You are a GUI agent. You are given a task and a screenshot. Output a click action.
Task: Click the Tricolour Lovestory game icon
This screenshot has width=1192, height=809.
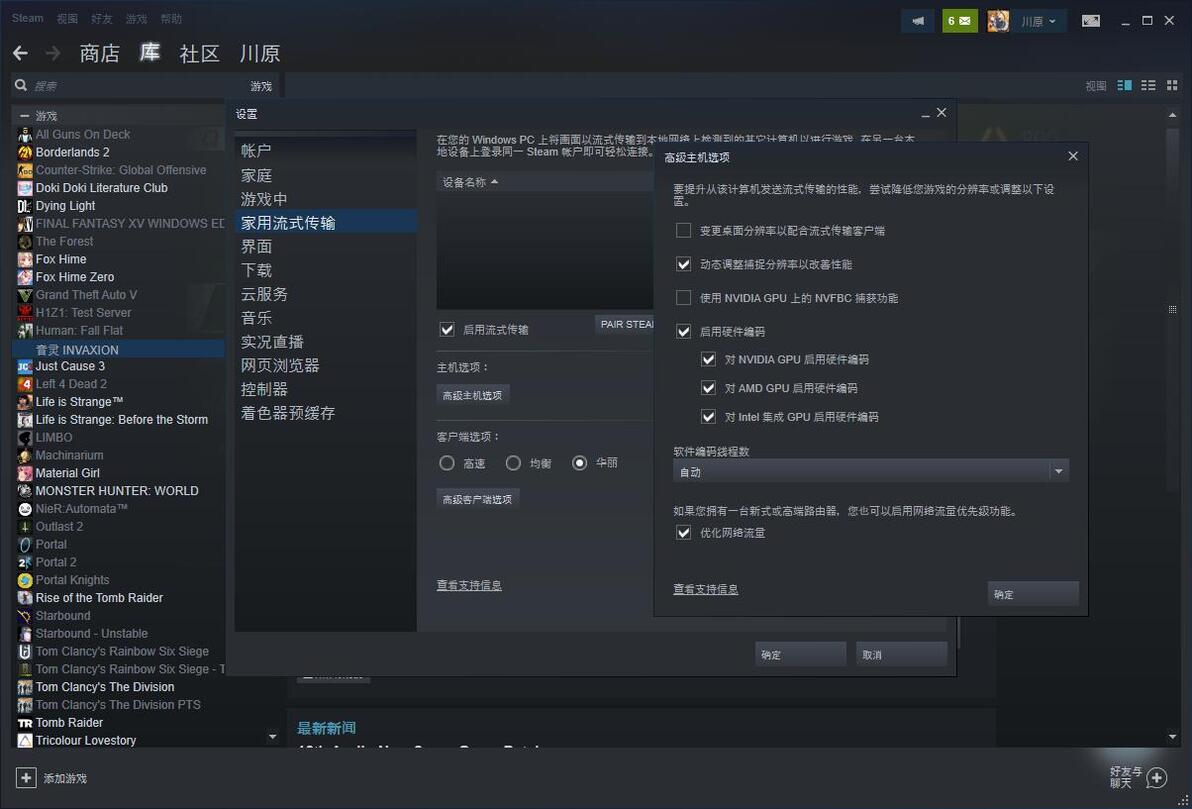25,741
